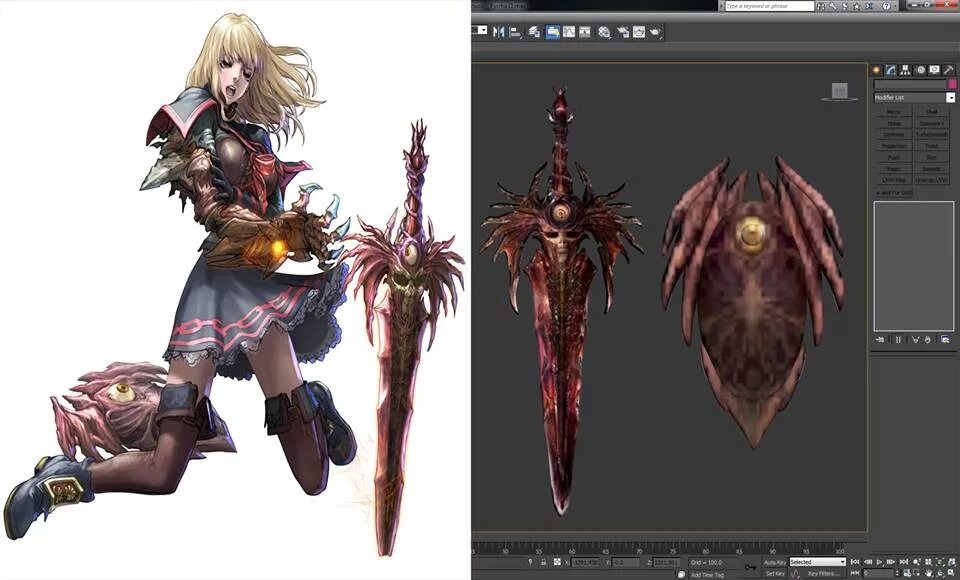Open the Modifier List dropdown arrow
The width and height of the screenshot is (960, 580).
point(951,97)
